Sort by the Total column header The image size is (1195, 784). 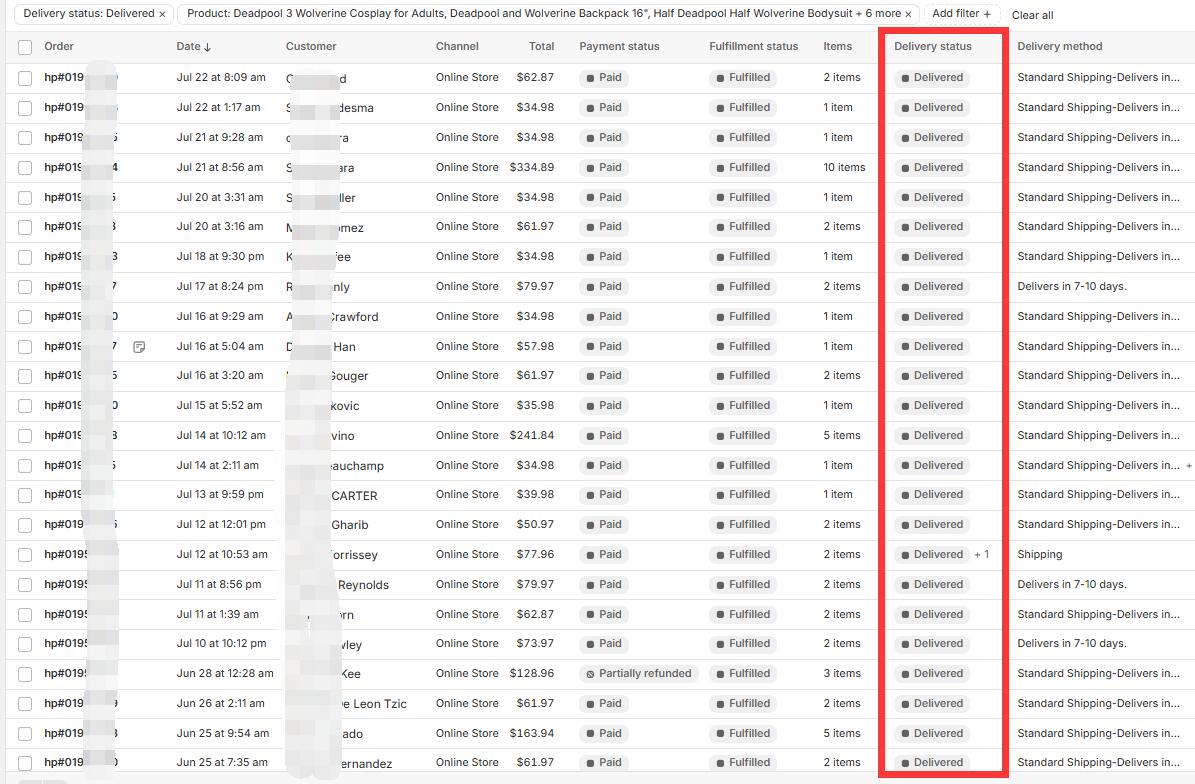(541, 46)
